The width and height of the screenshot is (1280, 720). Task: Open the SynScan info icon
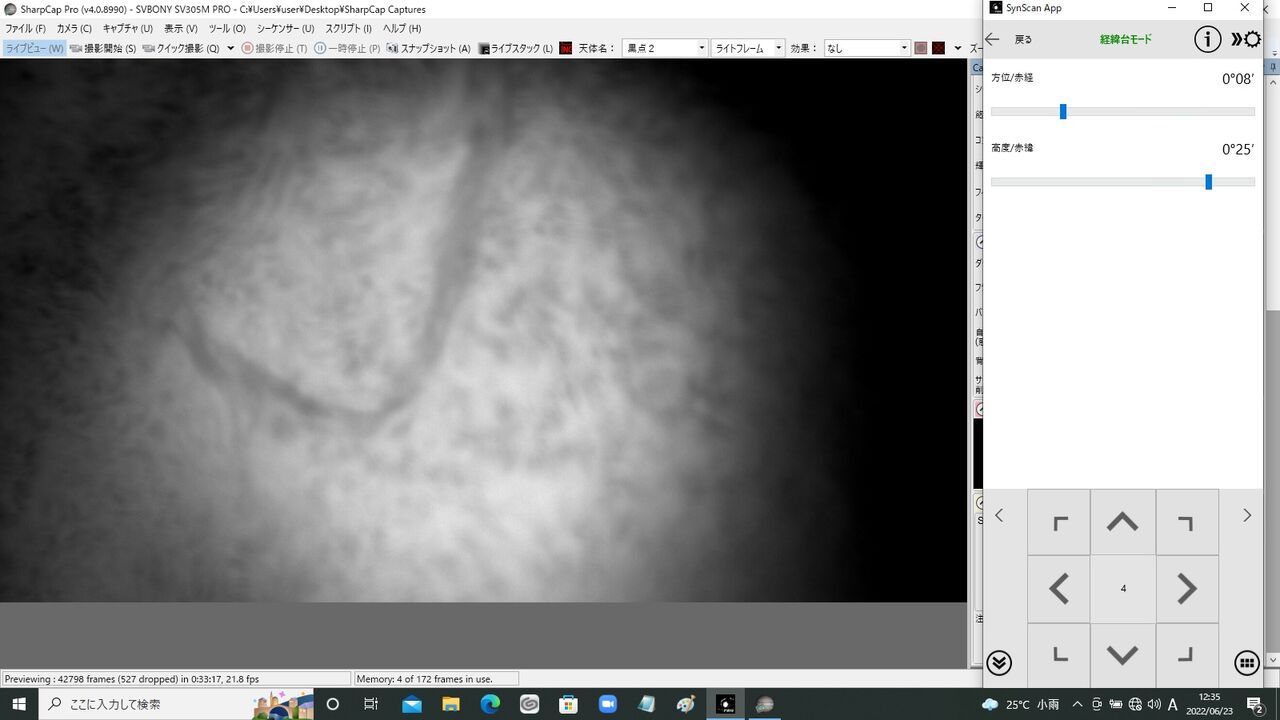coord(1208,39)
